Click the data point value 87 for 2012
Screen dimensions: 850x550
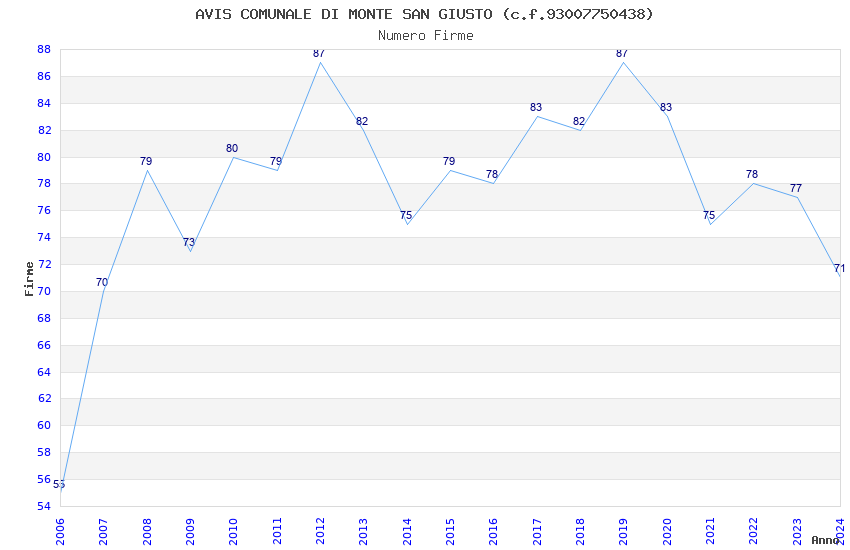[x=319, y=53]
